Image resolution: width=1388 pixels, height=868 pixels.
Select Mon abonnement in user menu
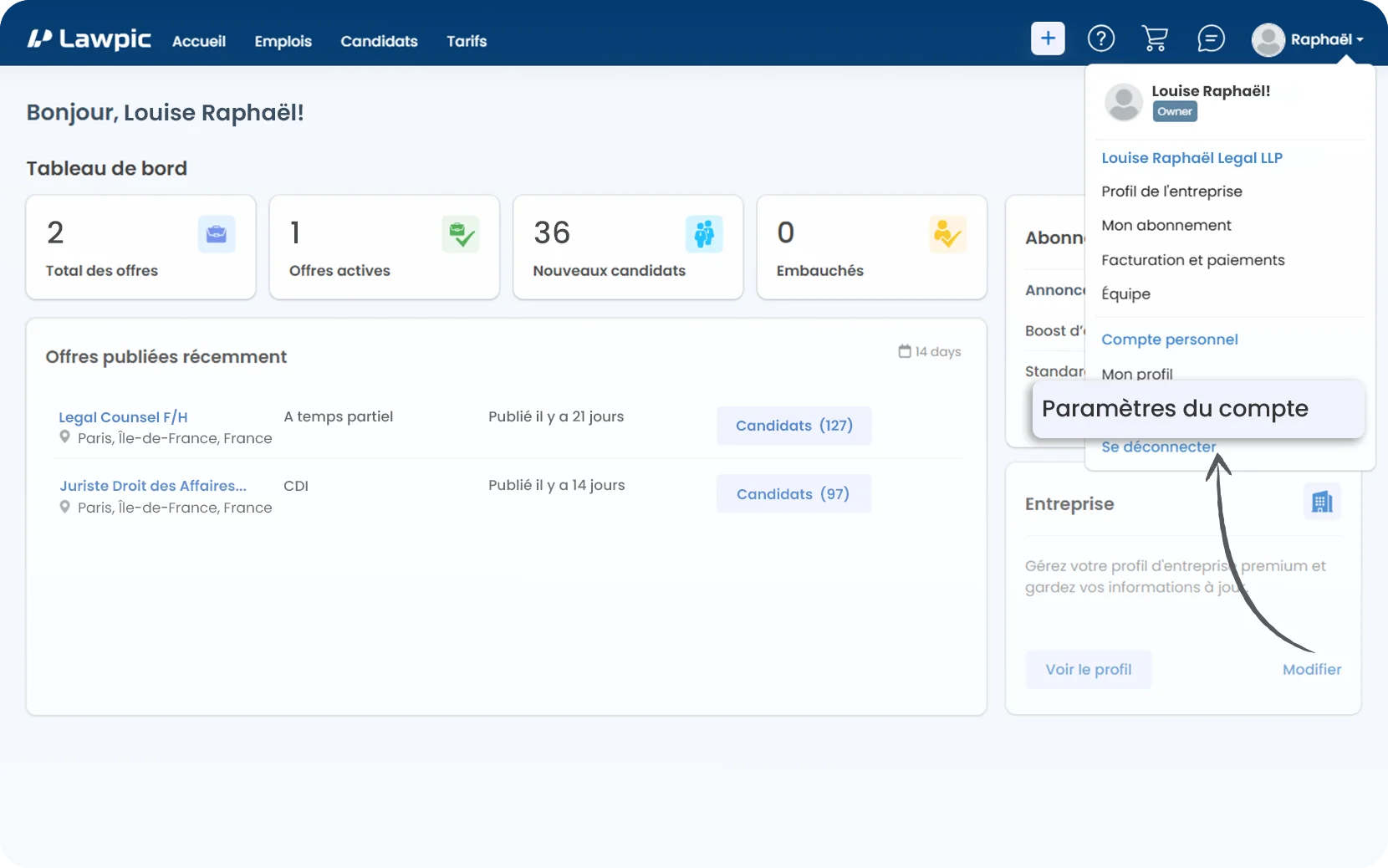pos(1166,226)
